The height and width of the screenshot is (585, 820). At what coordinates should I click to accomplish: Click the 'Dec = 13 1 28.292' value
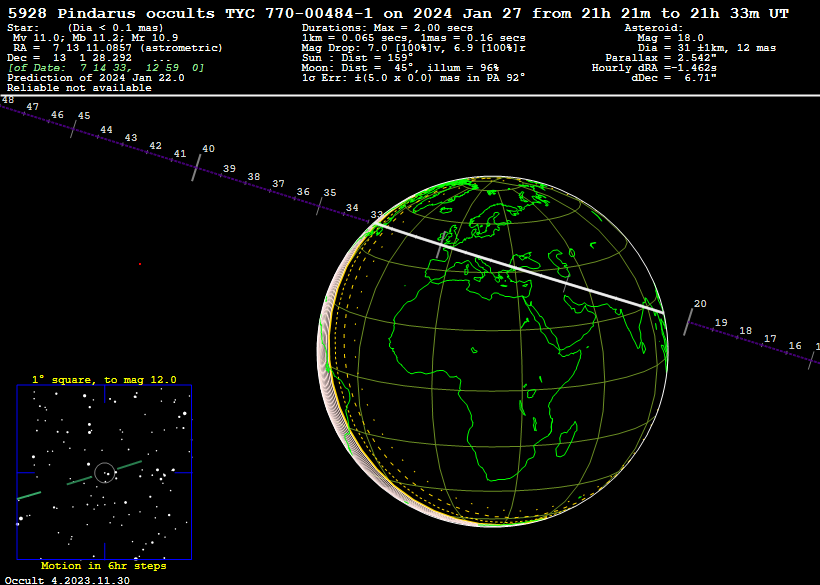click(x=70, y=58)
